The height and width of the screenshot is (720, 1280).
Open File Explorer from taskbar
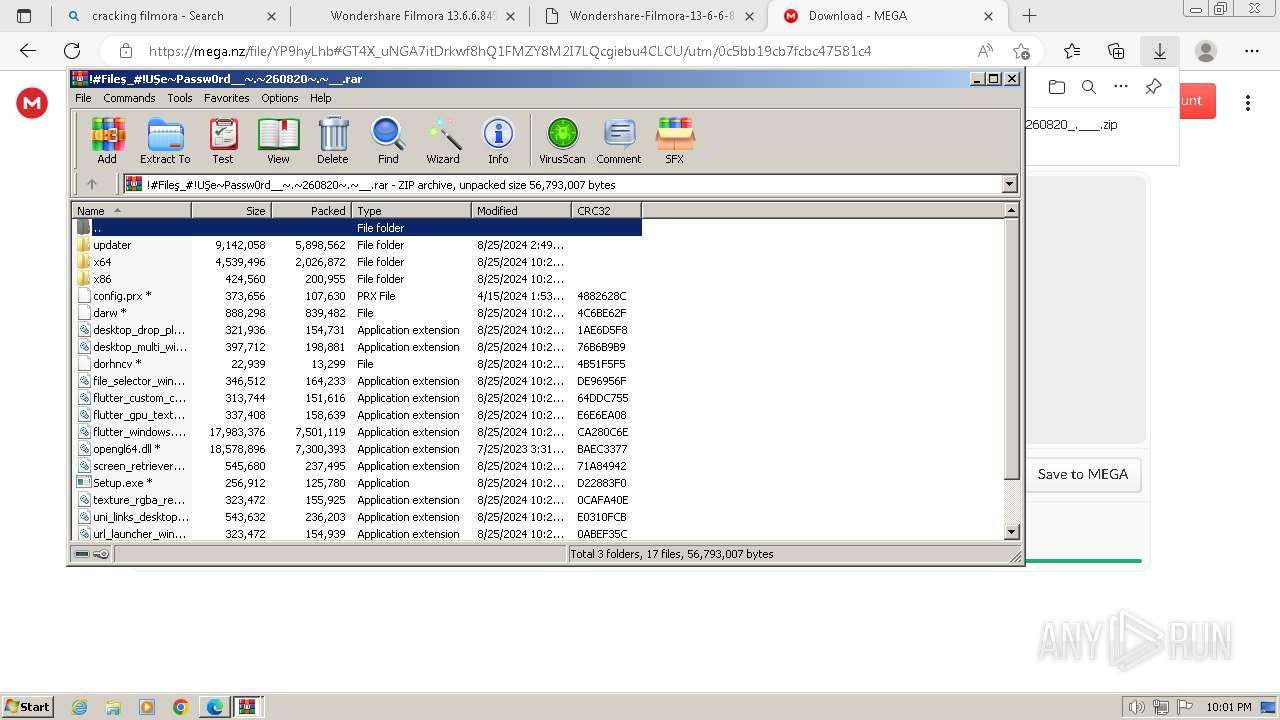[x=113, y=707]
